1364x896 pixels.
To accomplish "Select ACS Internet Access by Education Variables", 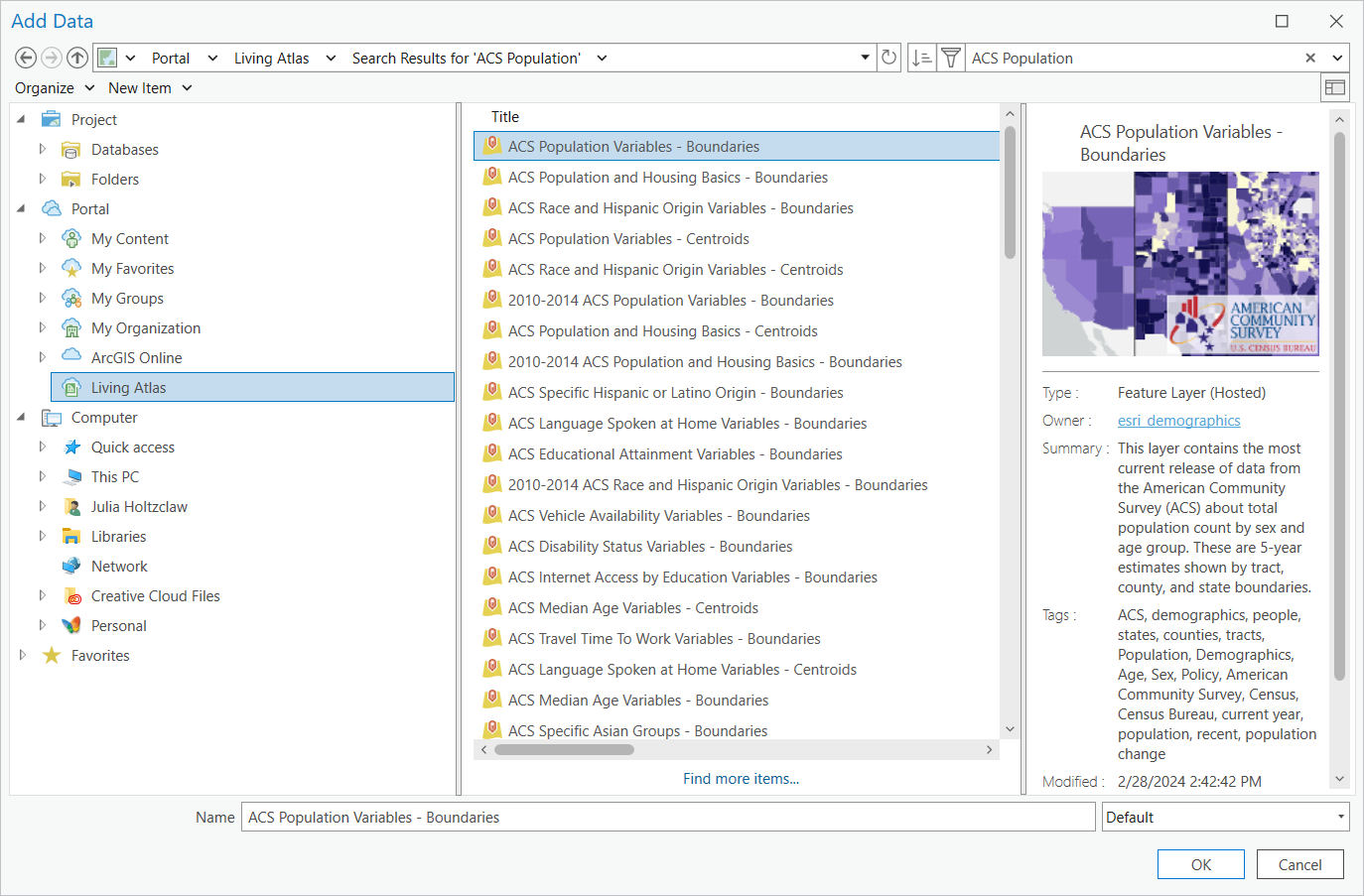I will [737, 577].
